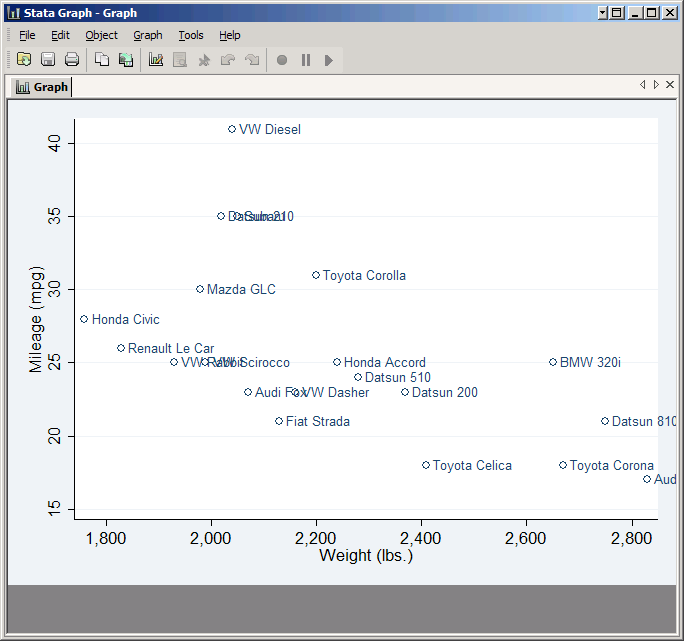Select the VW Dasher label
The width and height of the screenshot is (684, 641).
point(335,392)
